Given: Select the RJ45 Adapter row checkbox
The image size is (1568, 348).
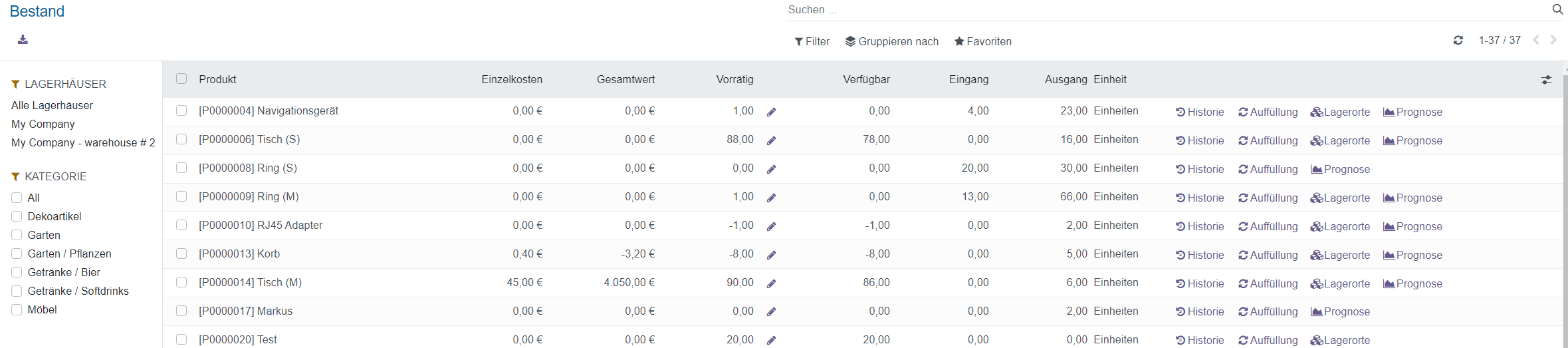Looking at the screenshot, I should point(181,226).
